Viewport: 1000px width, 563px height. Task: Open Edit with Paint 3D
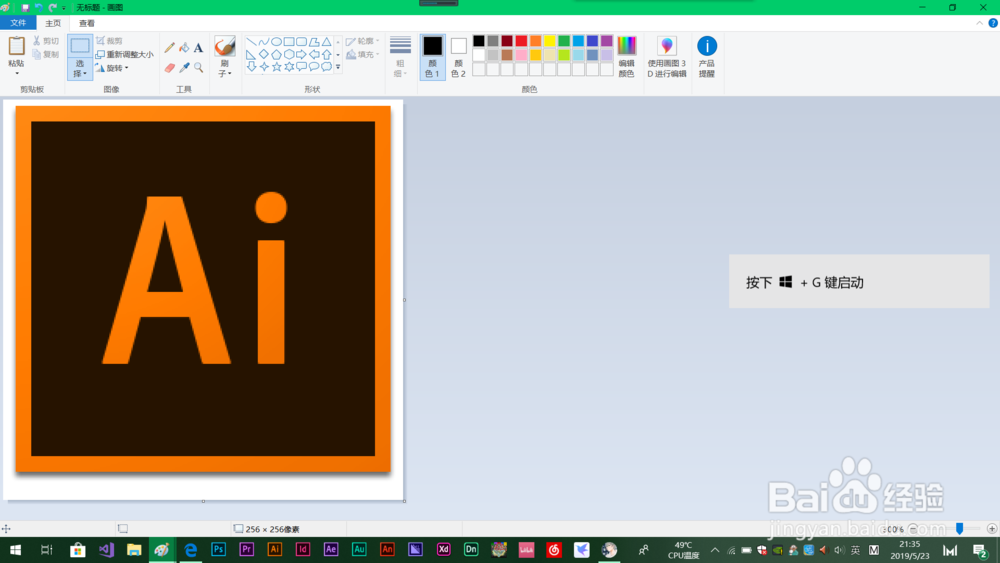(666, 57)
